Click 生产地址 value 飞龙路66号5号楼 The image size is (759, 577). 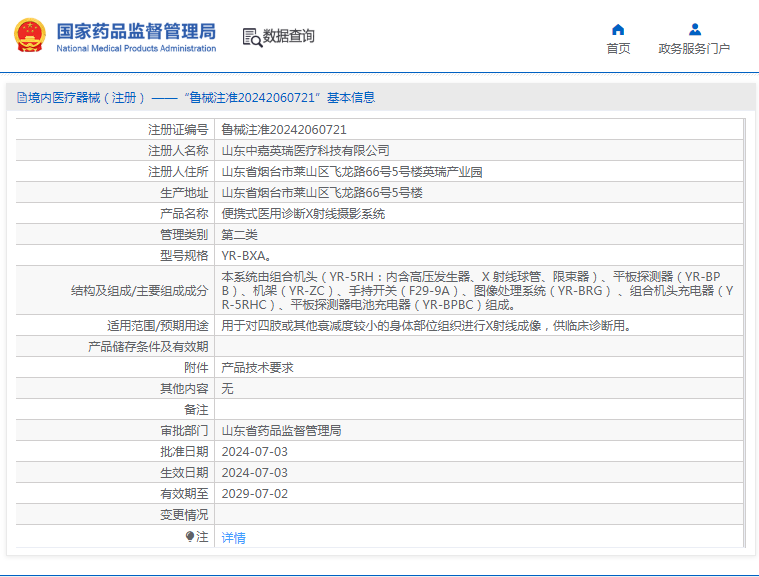point(322,193)
